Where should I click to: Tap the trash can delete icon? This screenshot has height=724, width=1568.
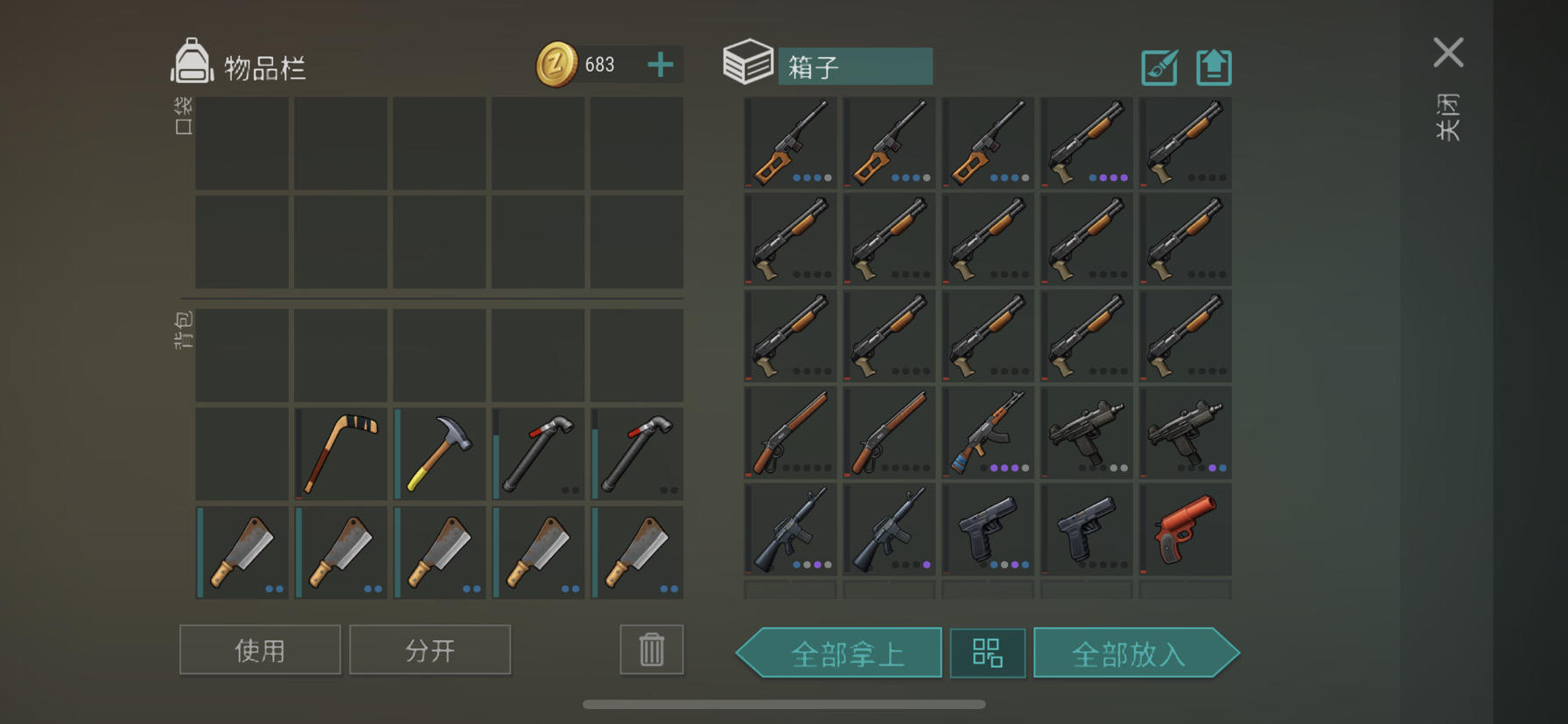652,650
